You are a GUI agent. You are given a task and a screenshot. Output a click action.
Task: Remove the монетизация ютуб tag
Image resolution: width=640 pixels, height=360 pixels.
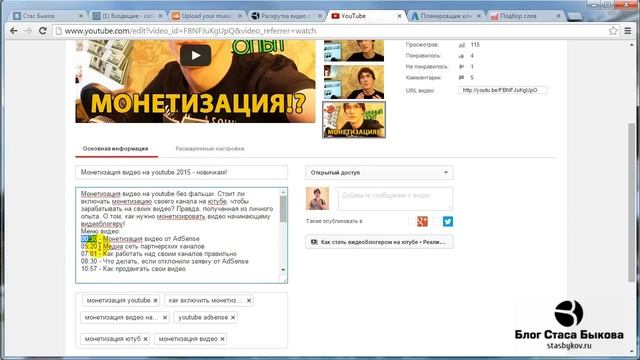146,339
